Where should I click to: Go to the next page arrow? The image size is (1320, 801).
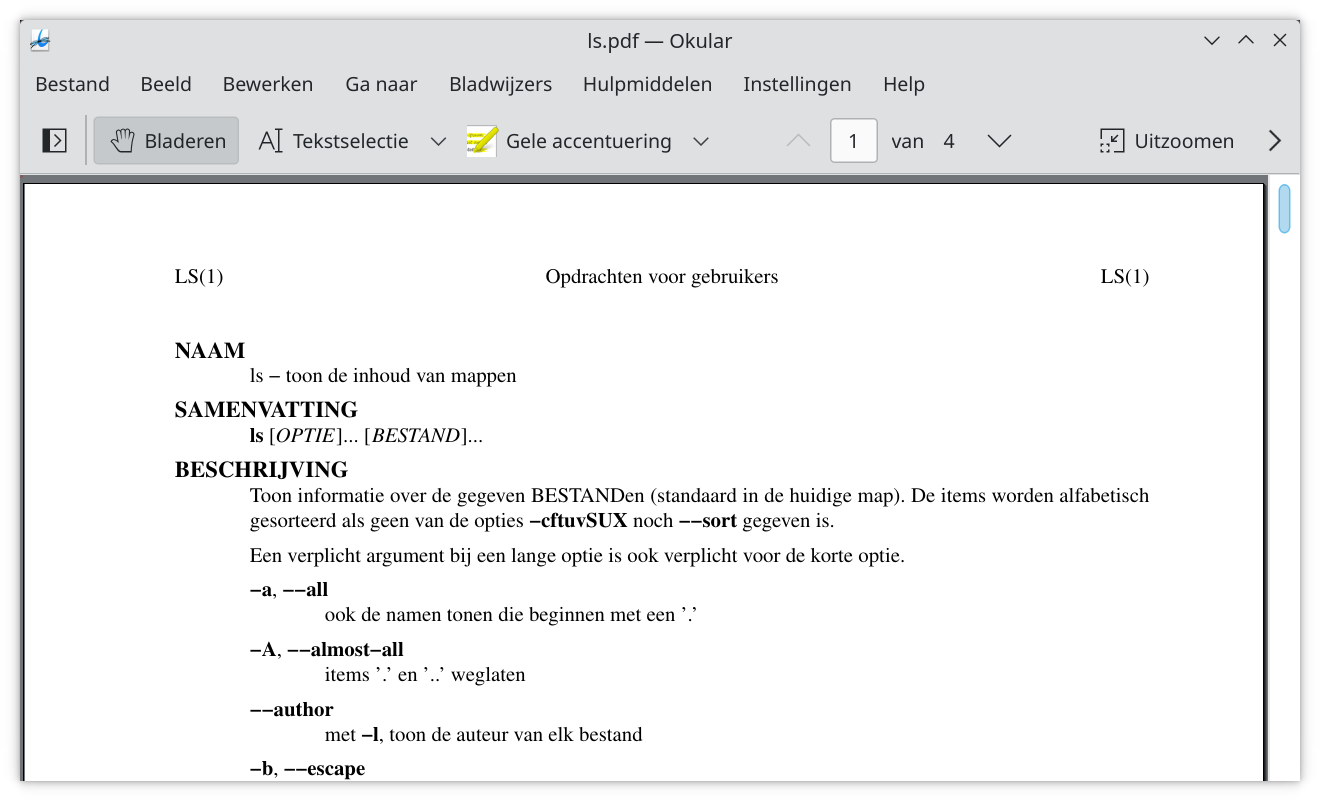999,141
